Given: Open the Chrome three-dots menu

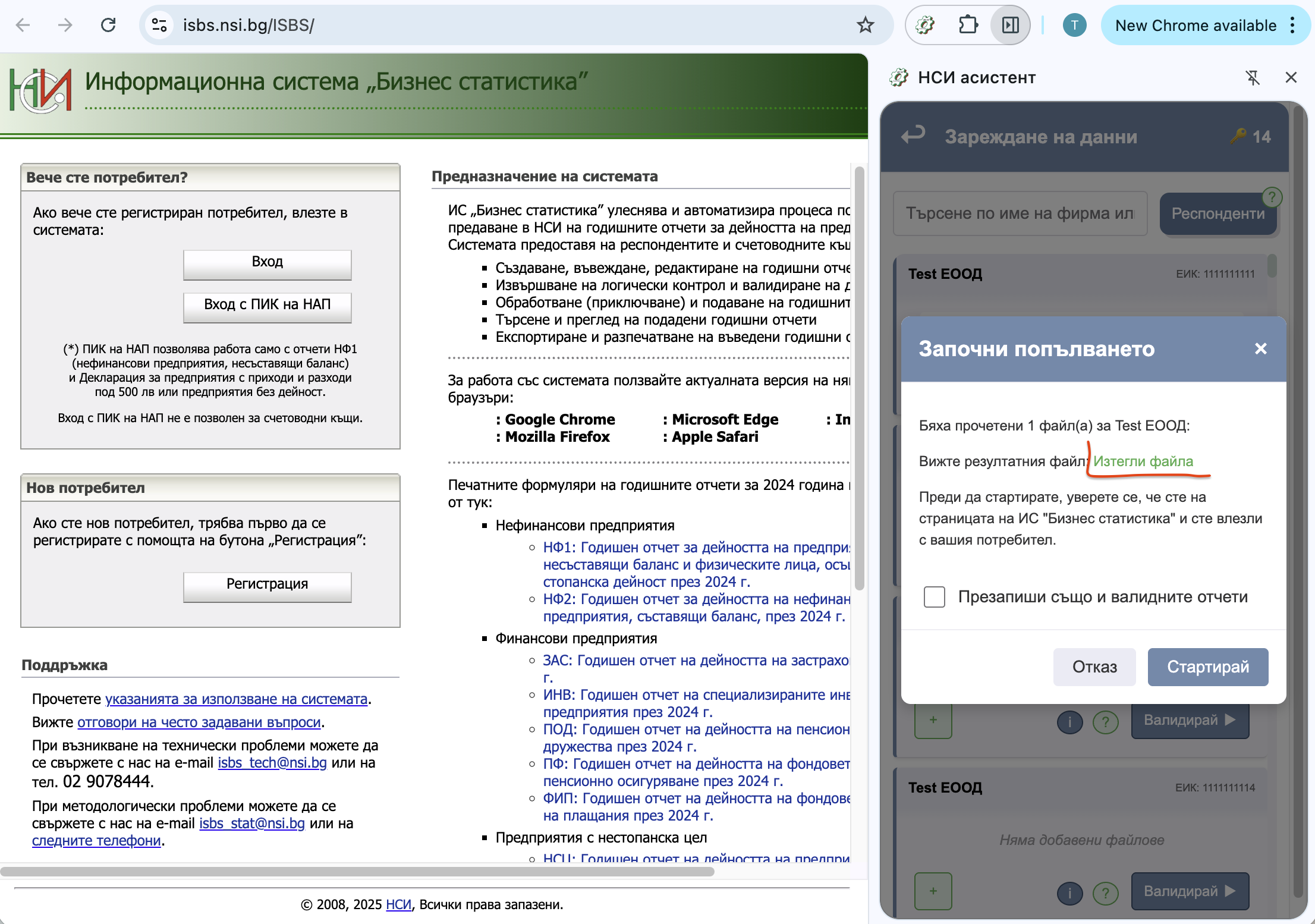Looking at the screenshot, I should 1292,25.
